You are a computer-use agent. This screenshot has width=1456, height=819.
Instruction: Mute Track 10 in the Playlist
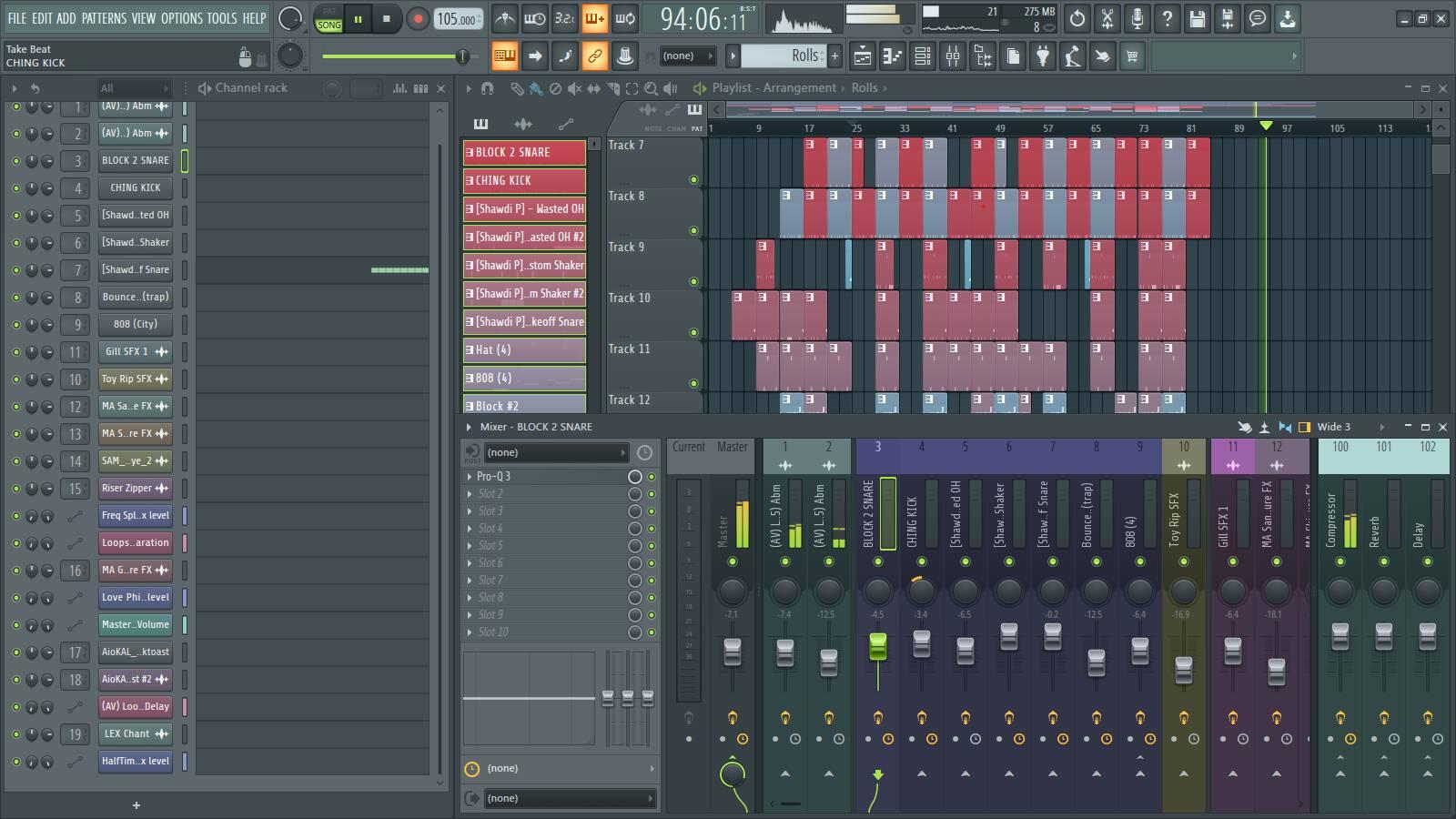click(693, 333)
